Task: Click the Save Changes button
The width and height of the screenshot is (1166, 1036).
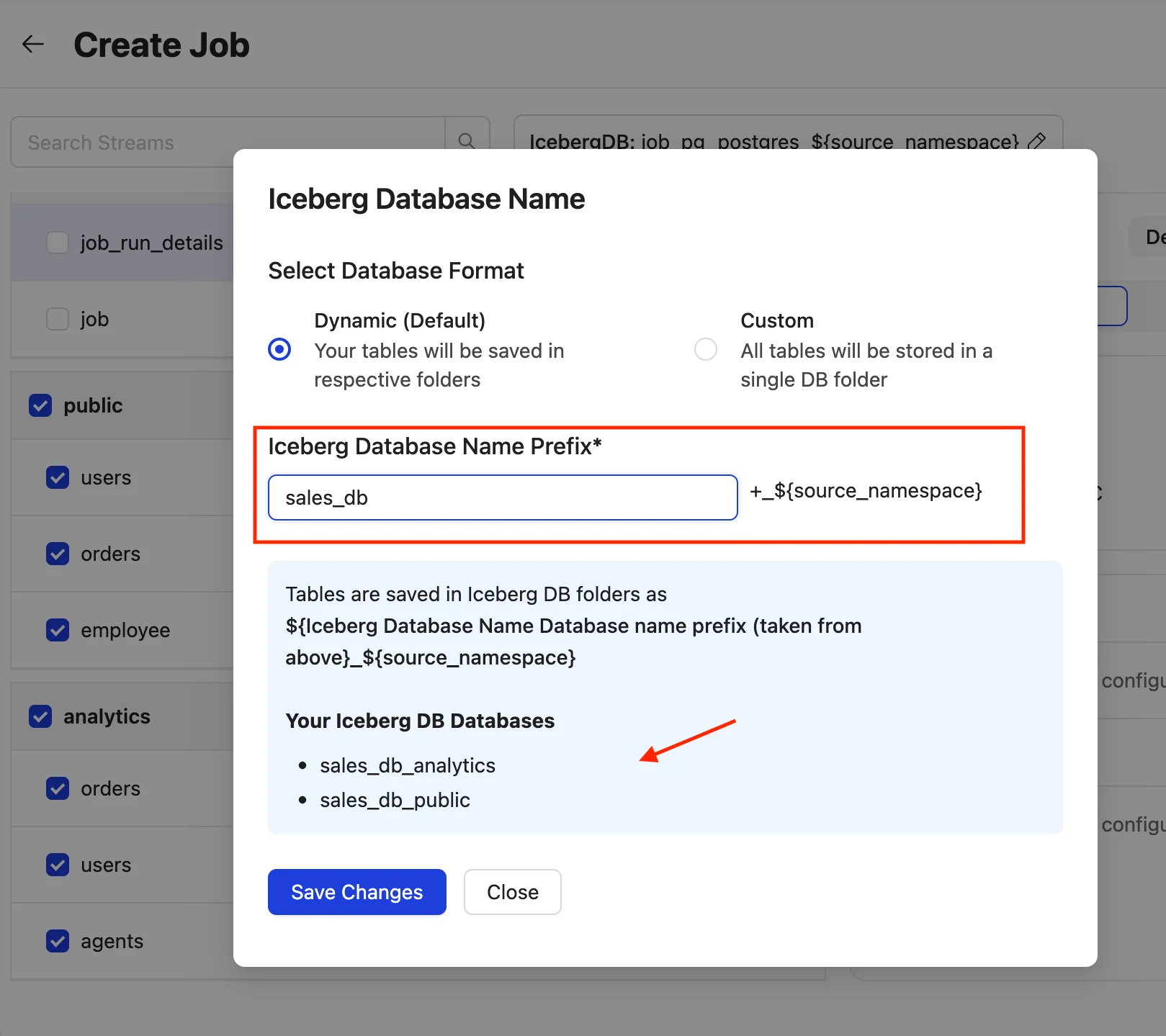Action: [x=356, y=892]
